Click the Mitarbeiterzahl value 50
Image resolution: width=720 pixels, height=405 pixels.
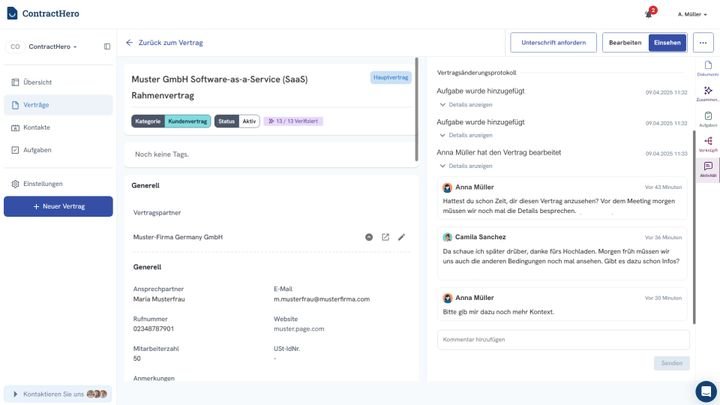(137, 359)
